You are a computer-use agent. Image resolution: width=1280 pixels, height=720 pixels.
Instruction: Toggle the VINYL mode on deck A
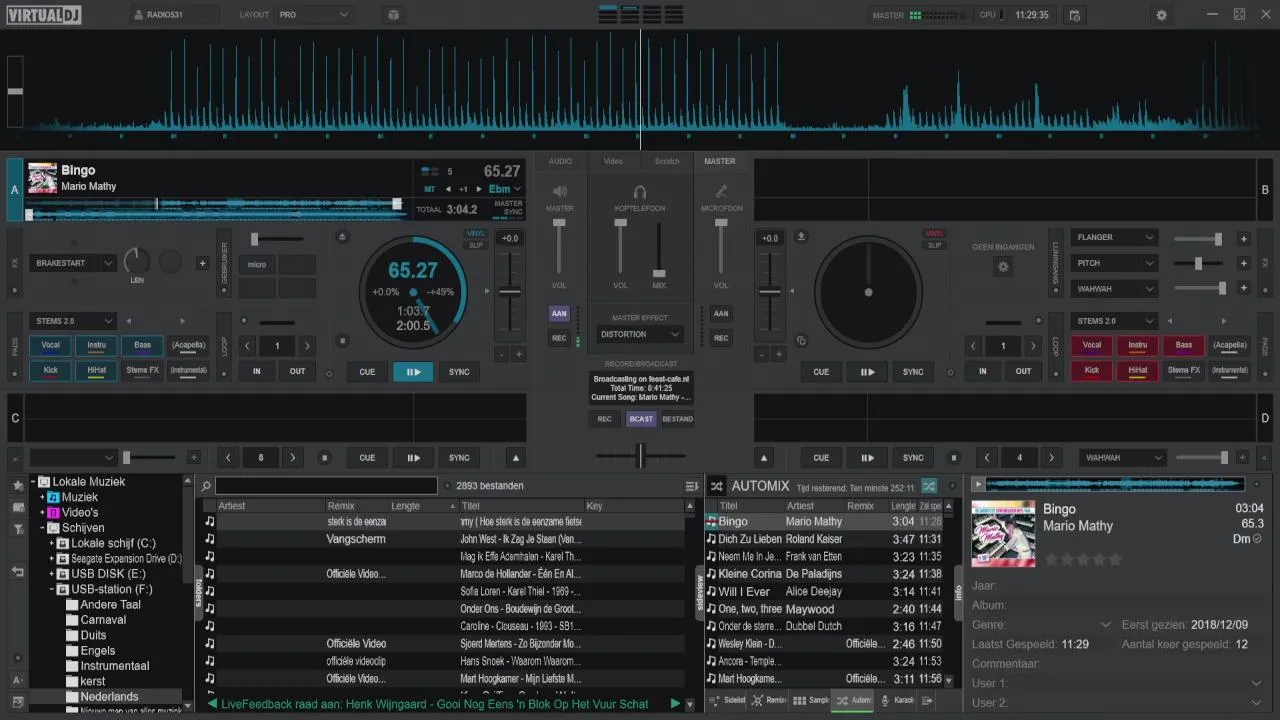pos(476,233)
